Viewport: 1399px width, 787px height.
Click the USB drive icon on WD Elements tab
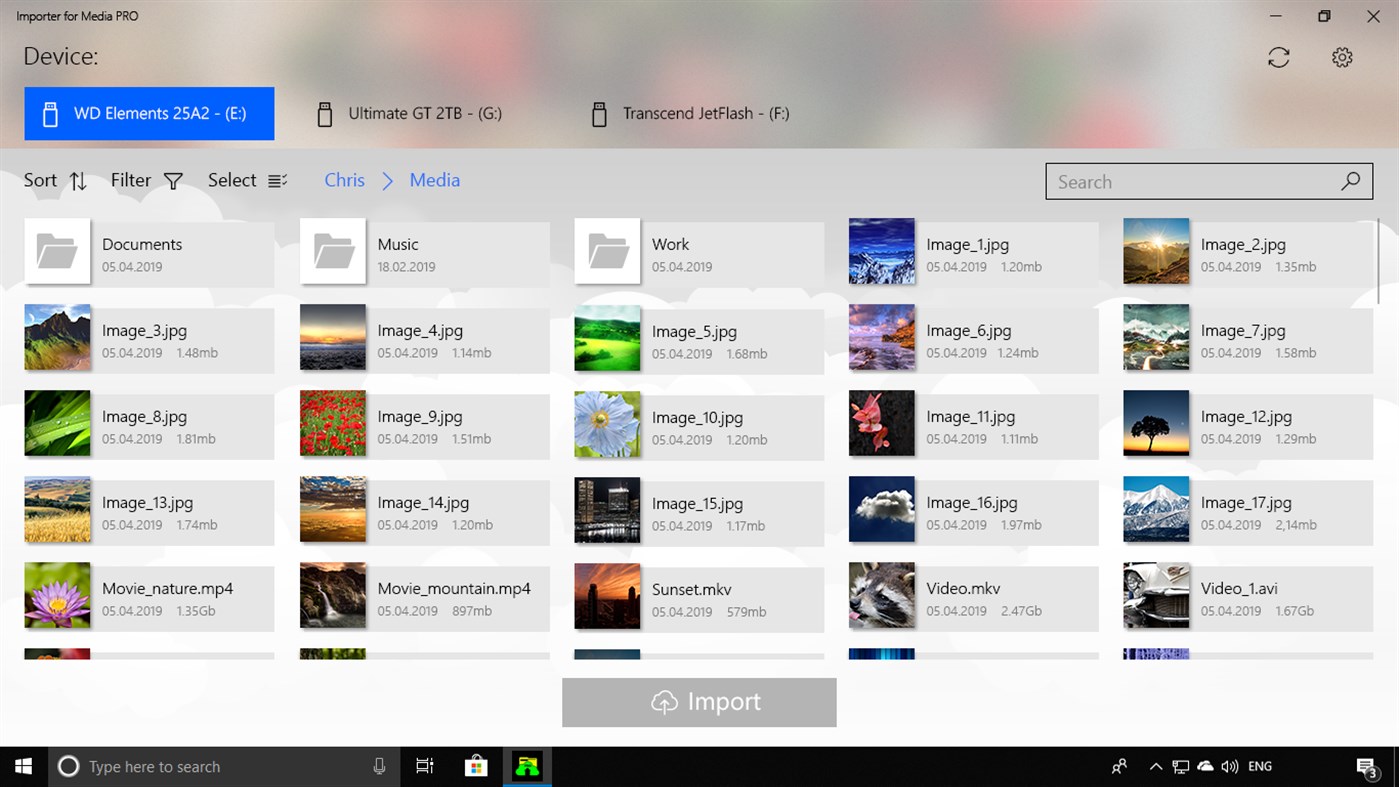tap(49, 113)
